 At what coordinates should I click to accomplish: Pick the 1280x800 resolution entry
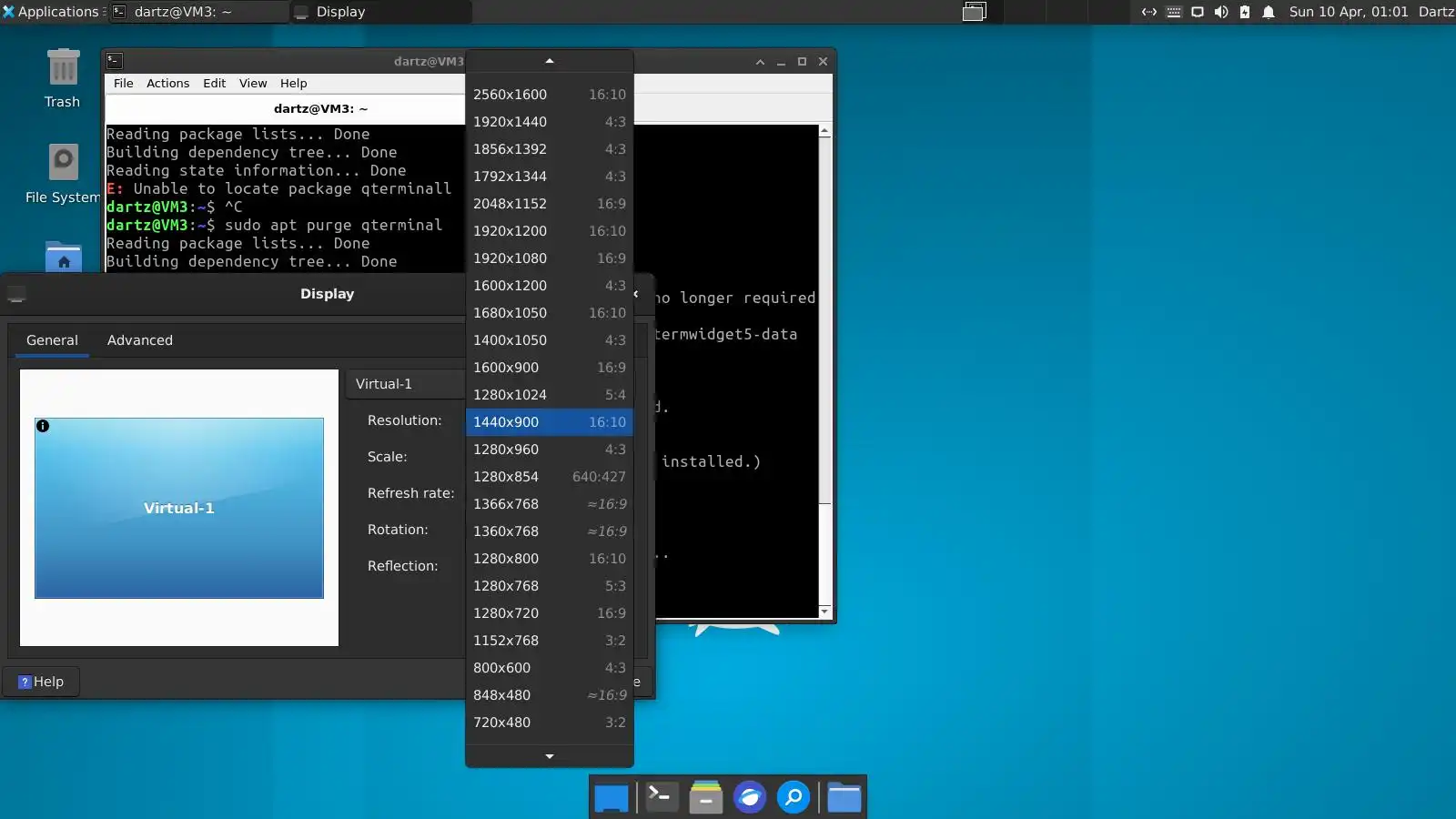[x=549, y=559]
